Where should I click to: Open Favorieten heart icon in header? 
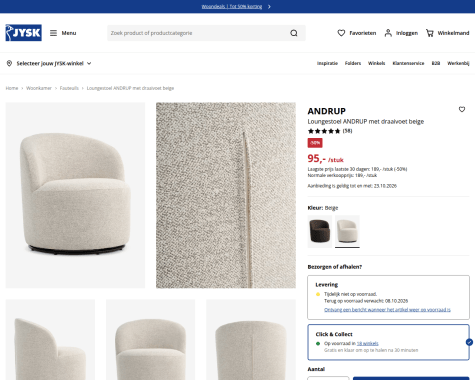pyautogui.click(x=341, y=33)
